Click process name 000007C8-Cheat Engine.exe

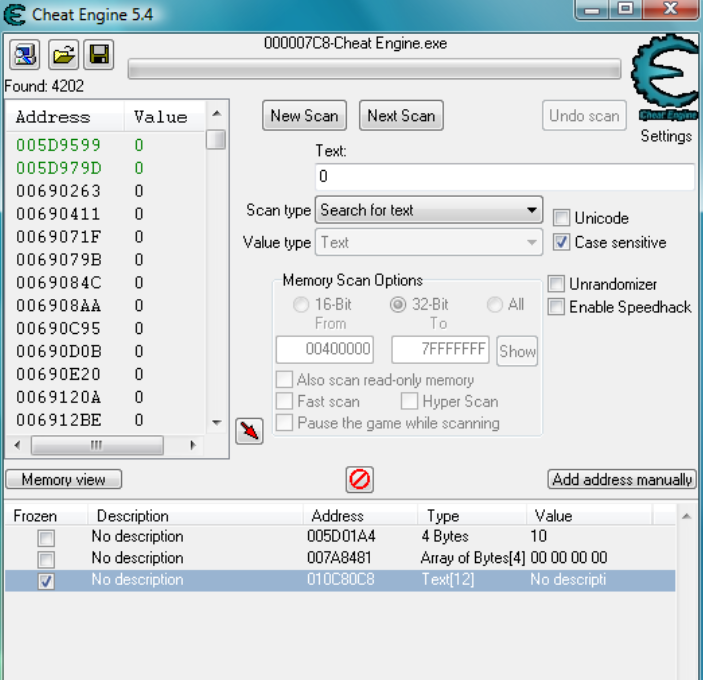(x=355, y=43)
